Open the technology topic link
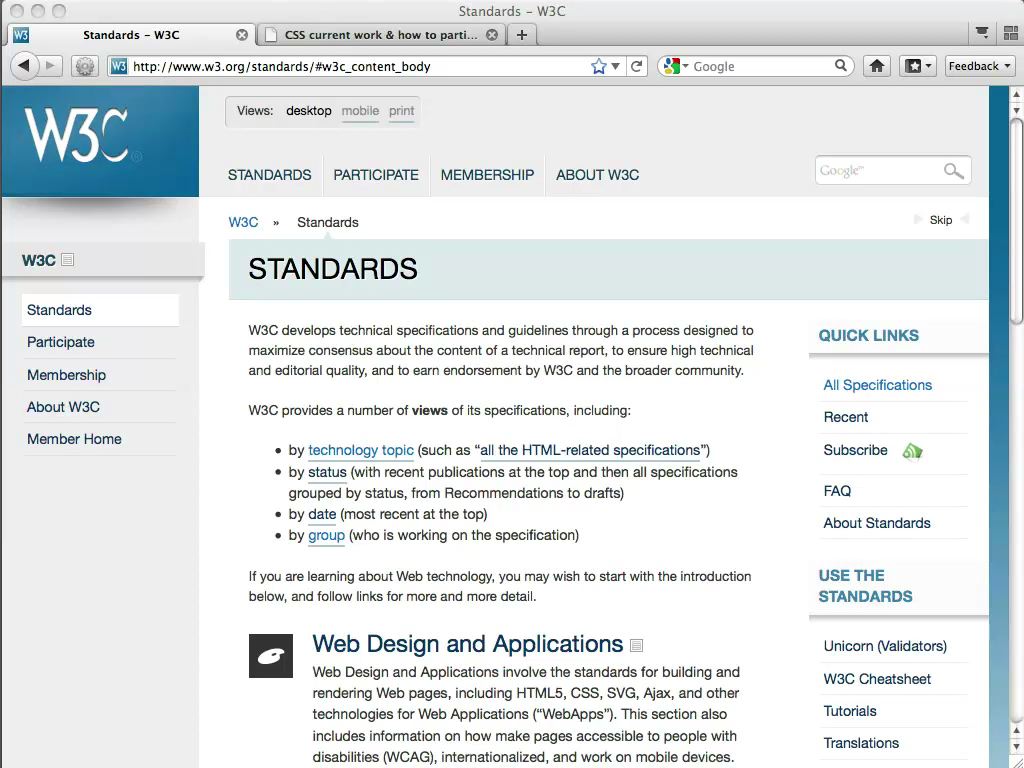 (360, 450)
